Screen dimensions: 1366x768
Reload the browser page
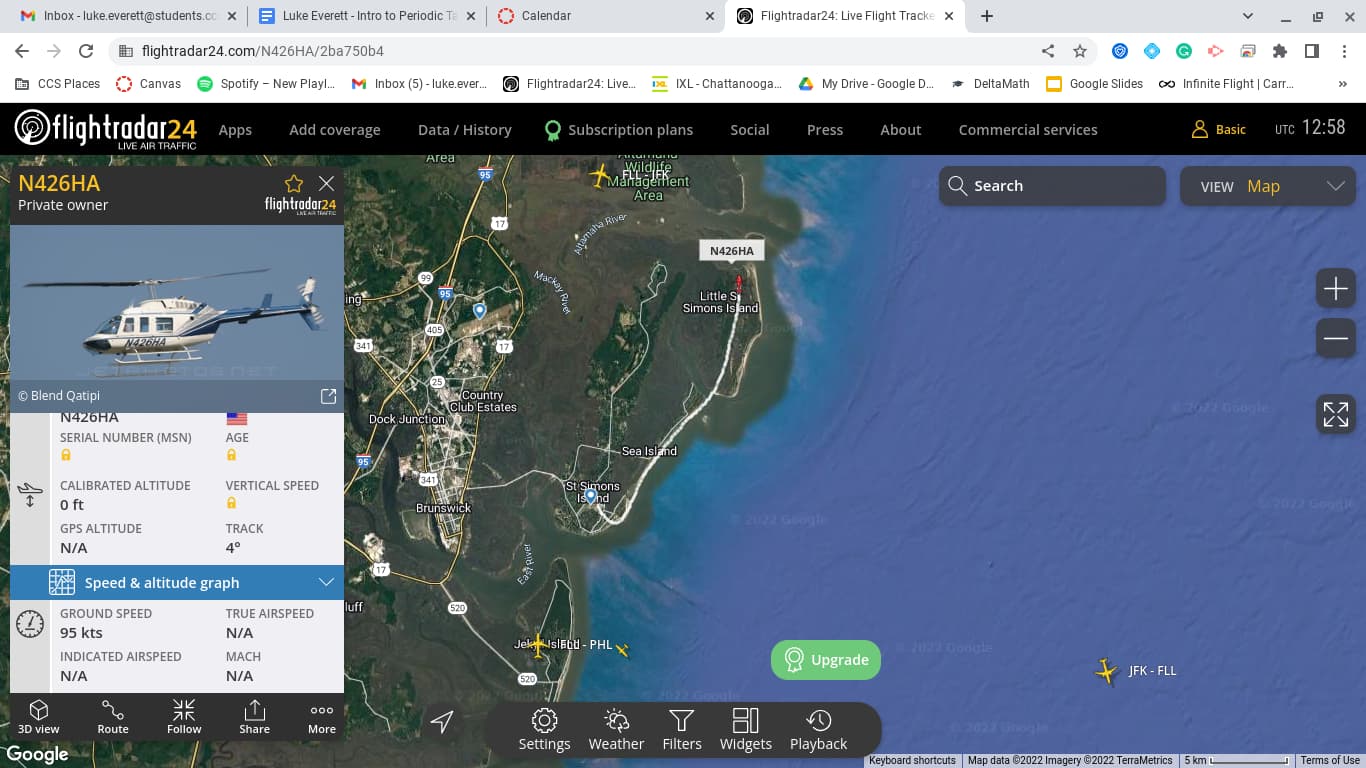(x=86, y=51)
